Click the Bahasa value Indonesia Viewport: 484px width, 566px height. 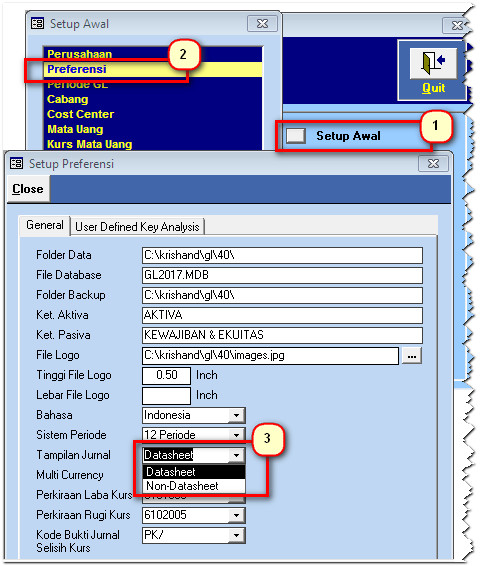[x=167, y=415]
